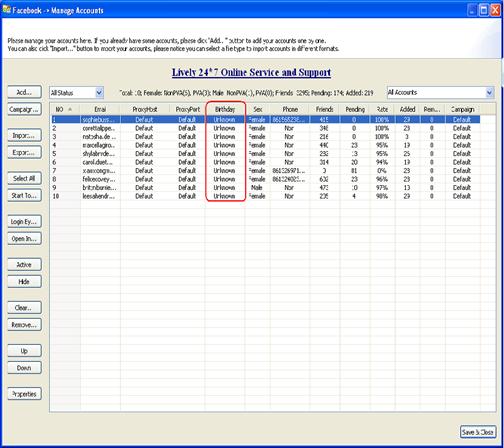Move account with Up button
The image size is (504, 448).
(25, 351)
